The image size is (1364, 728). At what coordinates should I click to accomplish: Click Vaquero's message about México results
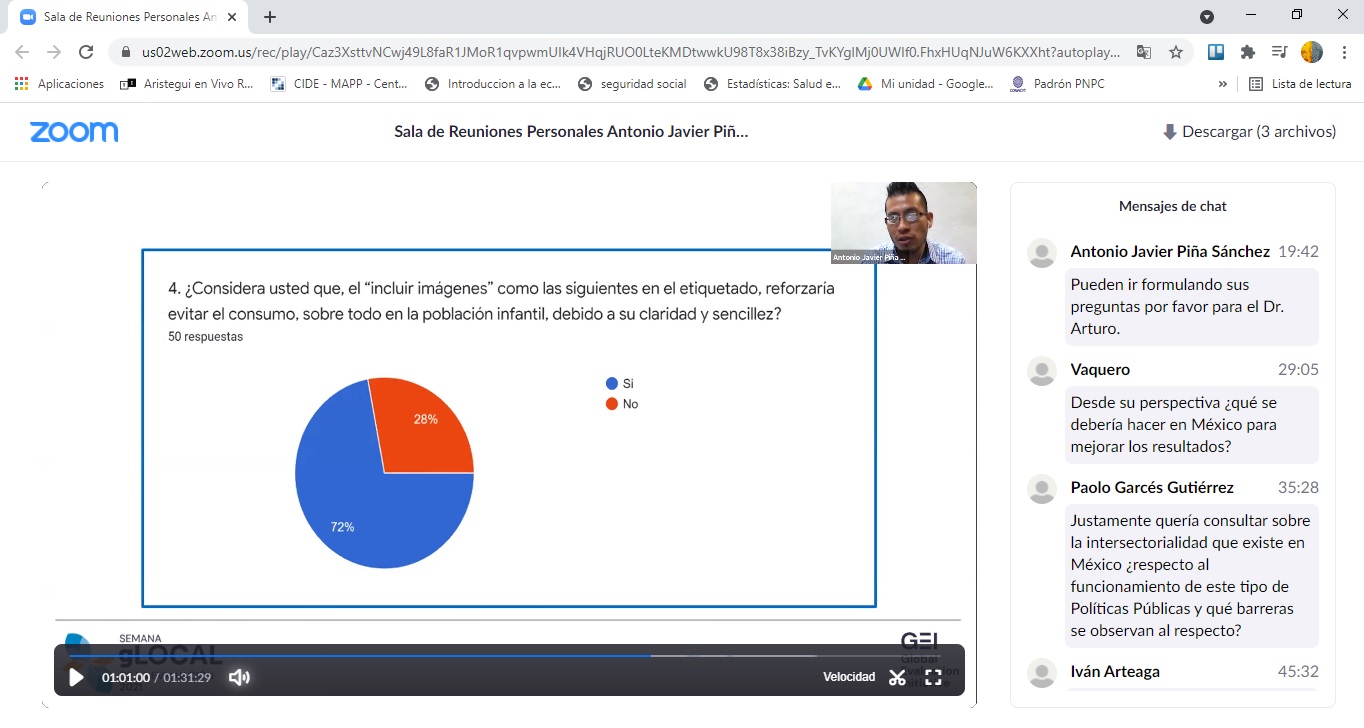pyautogui.click(x=1192, y=424)
